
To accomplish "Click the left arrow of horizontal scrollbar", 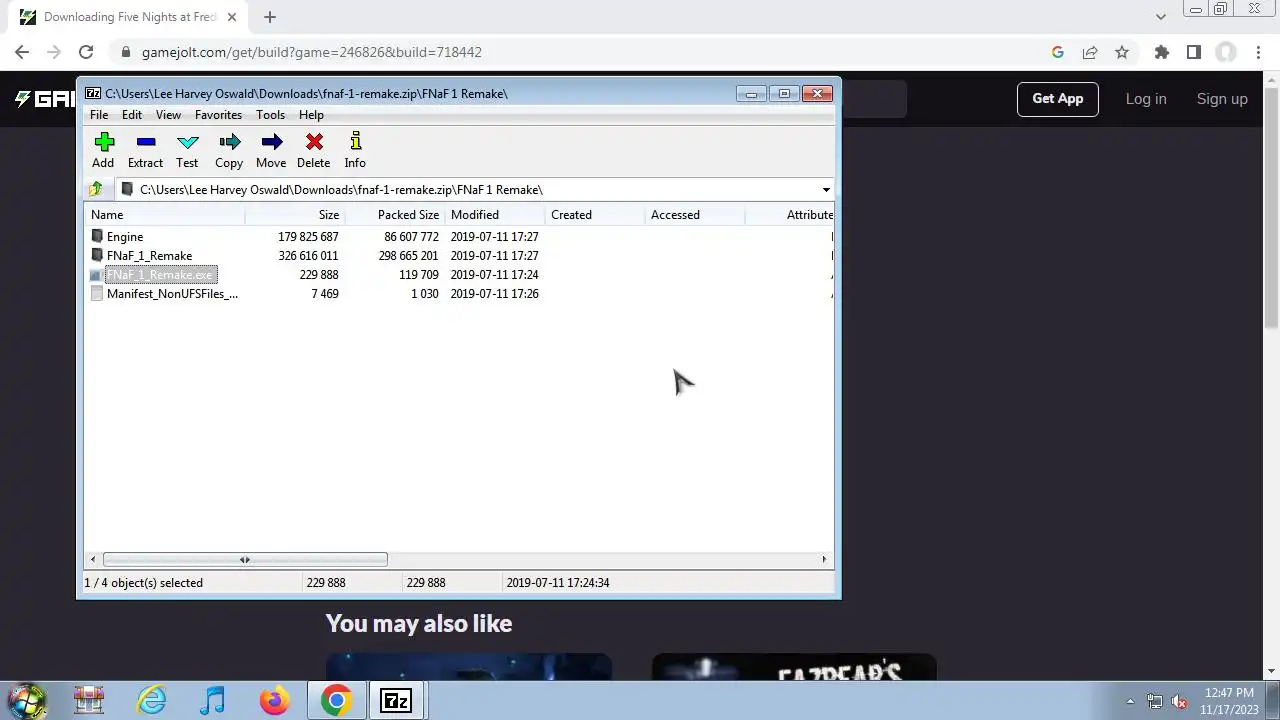I will point(94,560).
